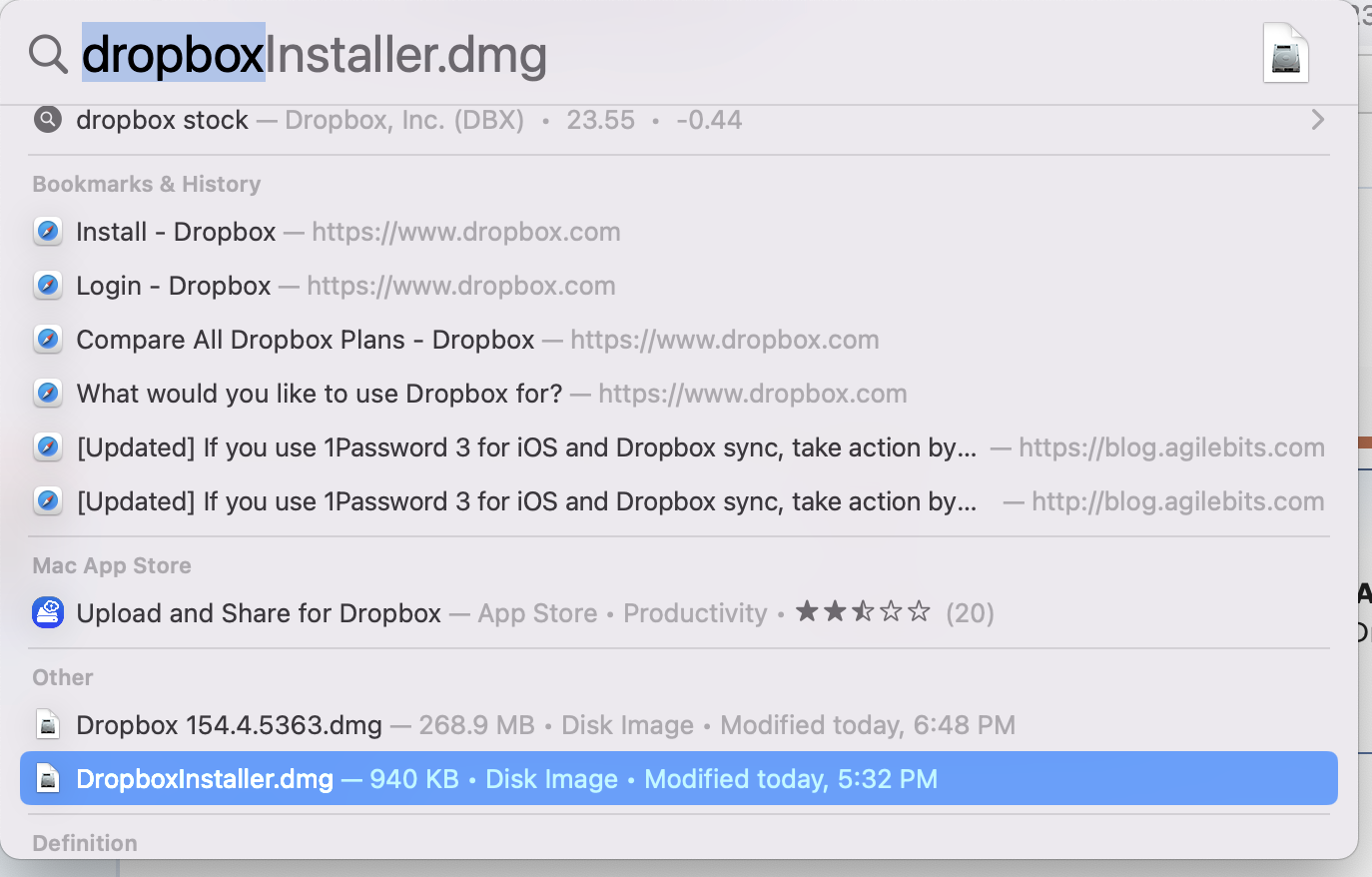Click App Store icon for Upload and Share
Screen dimensions: 1372x877
[x=48, y=612]
